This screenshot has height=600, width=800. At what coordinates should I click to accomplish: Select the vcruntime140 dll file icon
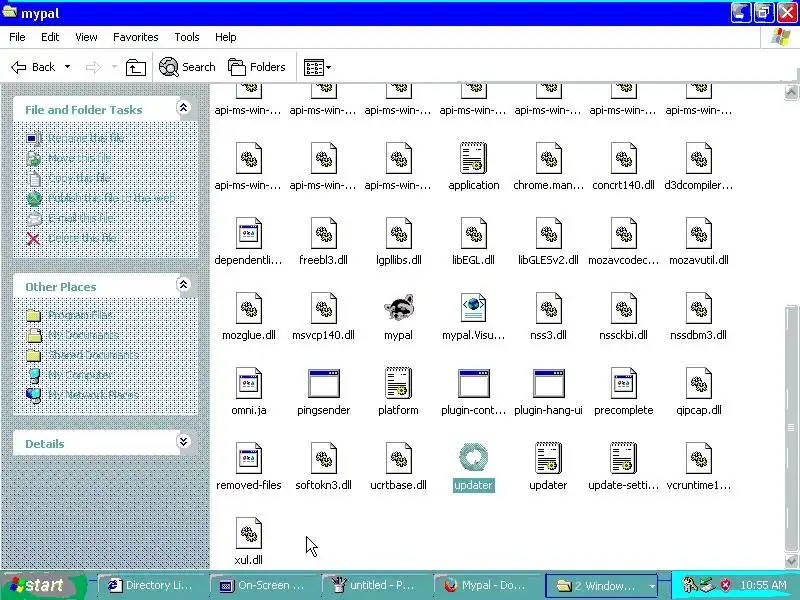(x=698, y=458)
